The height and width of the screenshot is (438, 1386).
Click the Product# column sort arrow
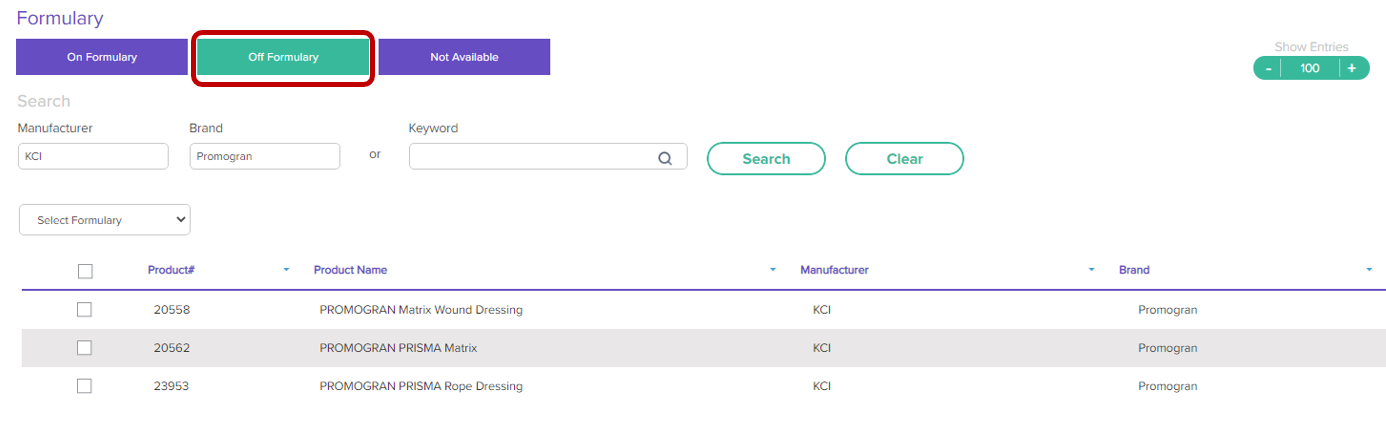286,270
